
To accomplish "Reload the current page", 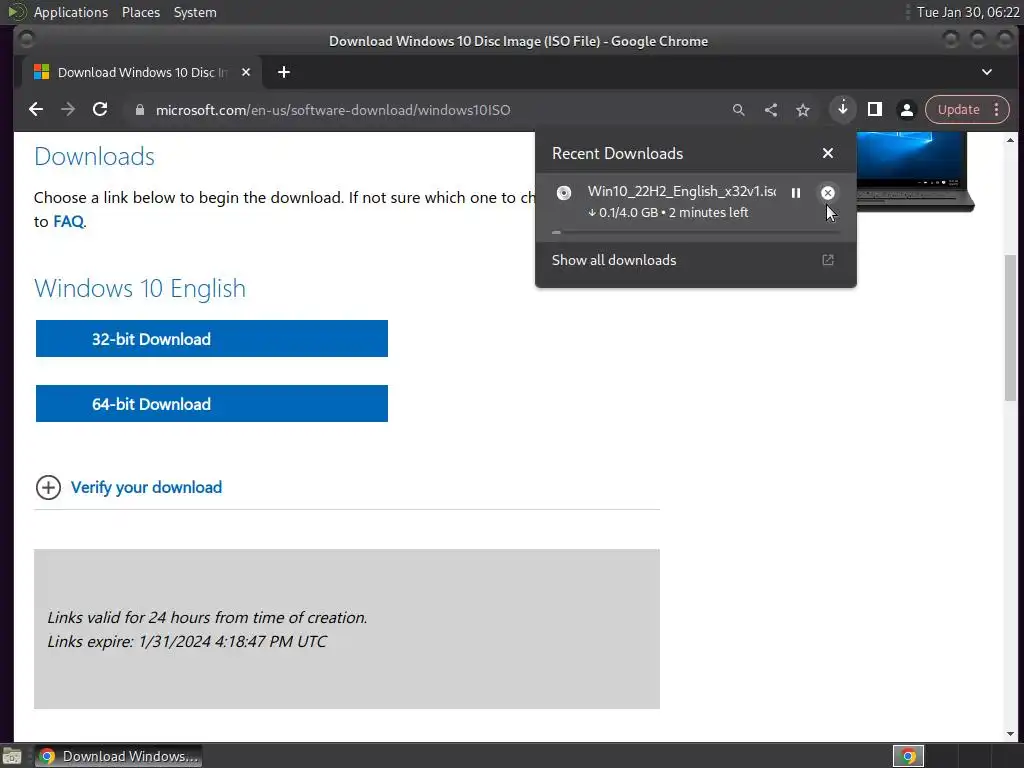I will (x=100, y=110).
